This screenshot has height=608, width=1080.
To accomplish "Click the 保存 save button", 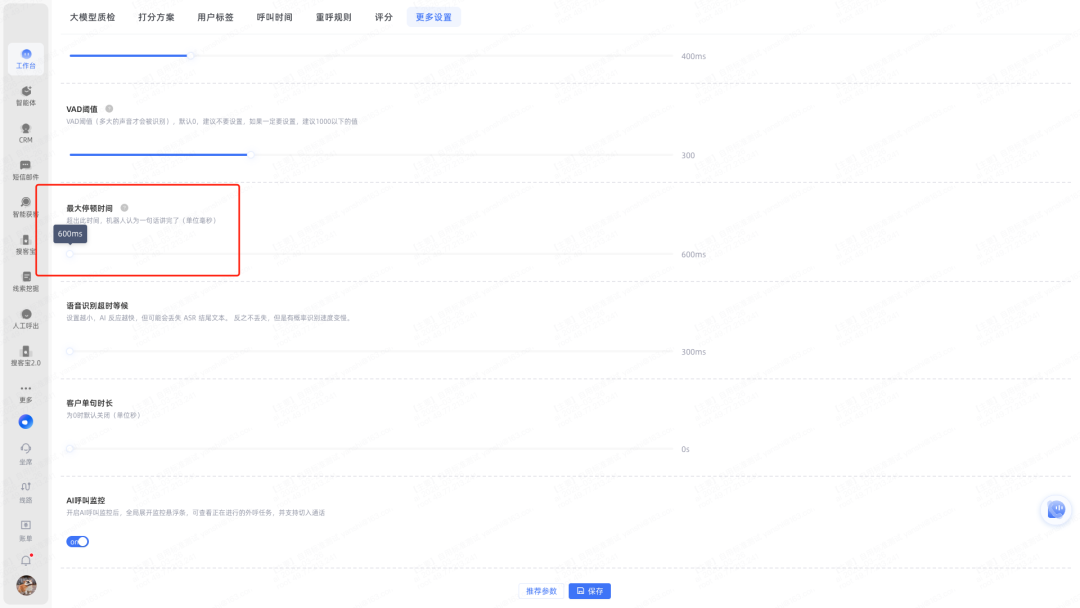I will coord(590,591).
